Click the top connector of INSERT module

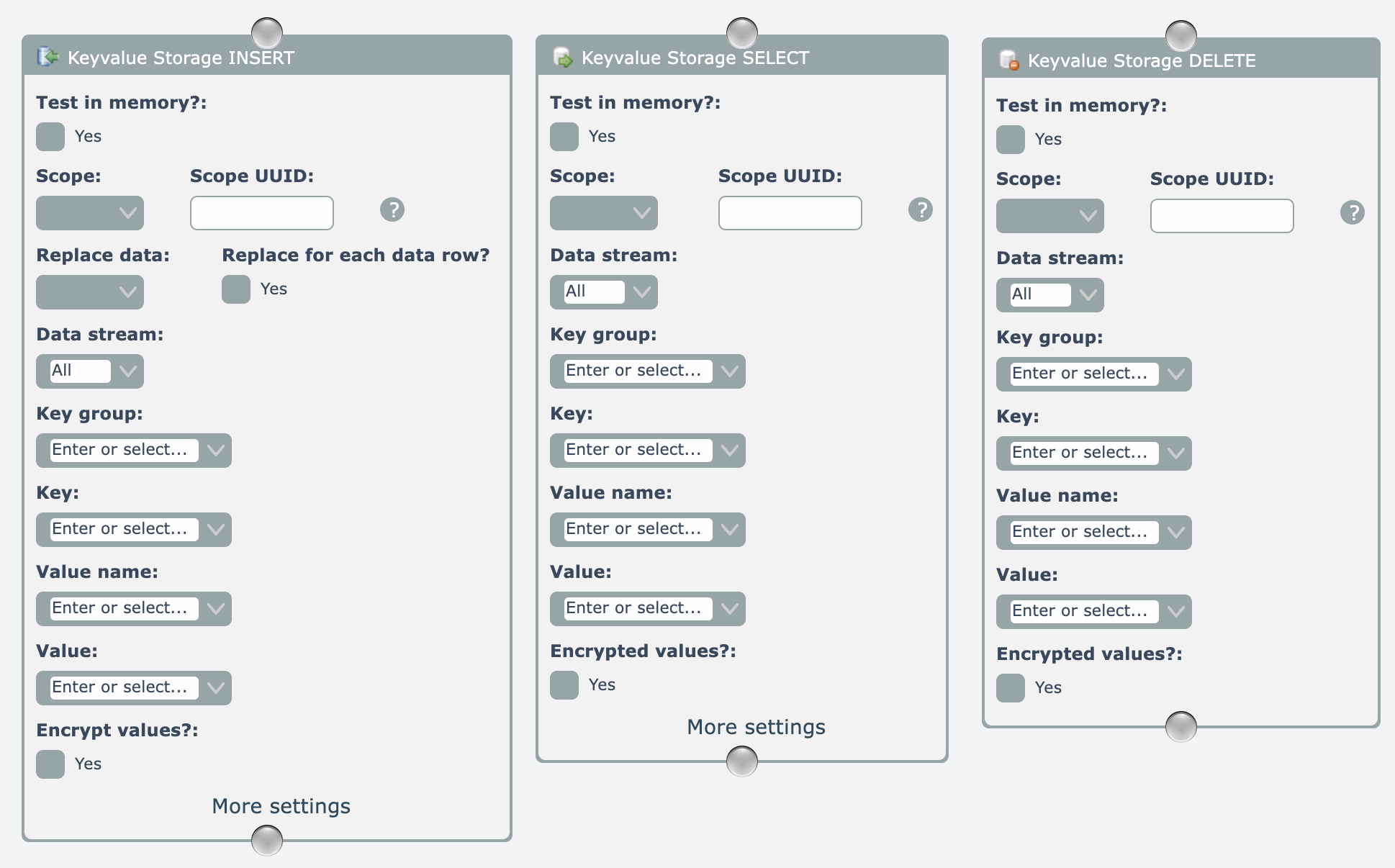(267, 32)
